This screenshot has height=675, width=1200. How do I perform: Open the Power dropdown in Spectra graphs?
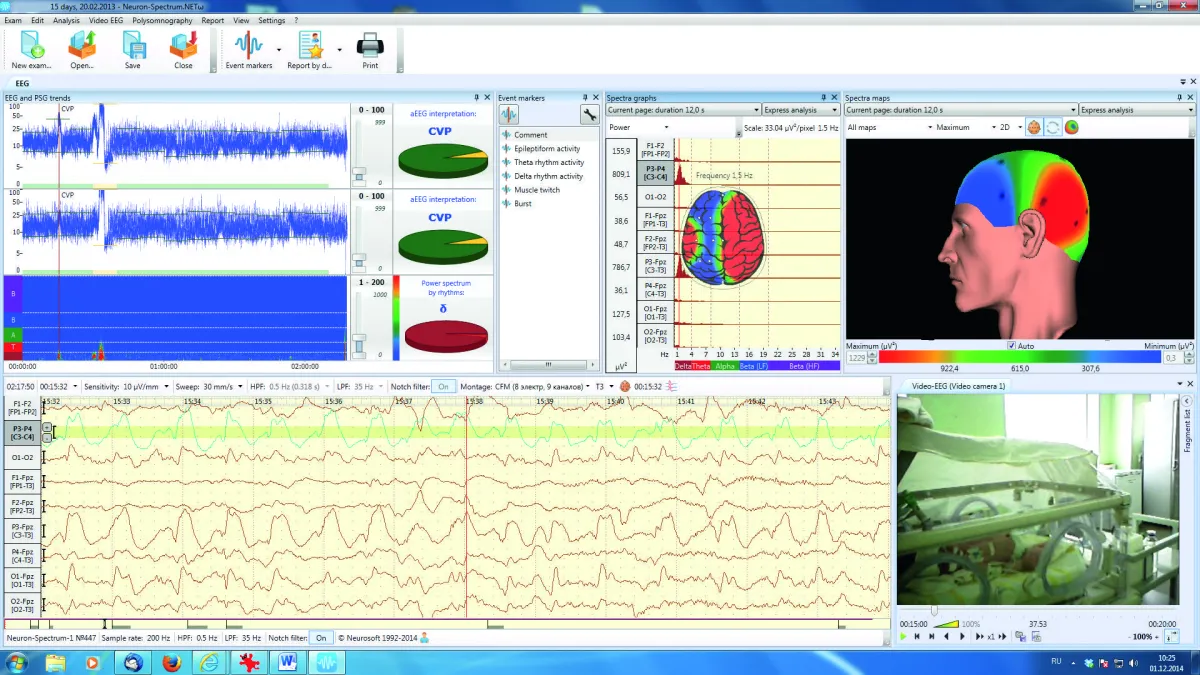639,127
